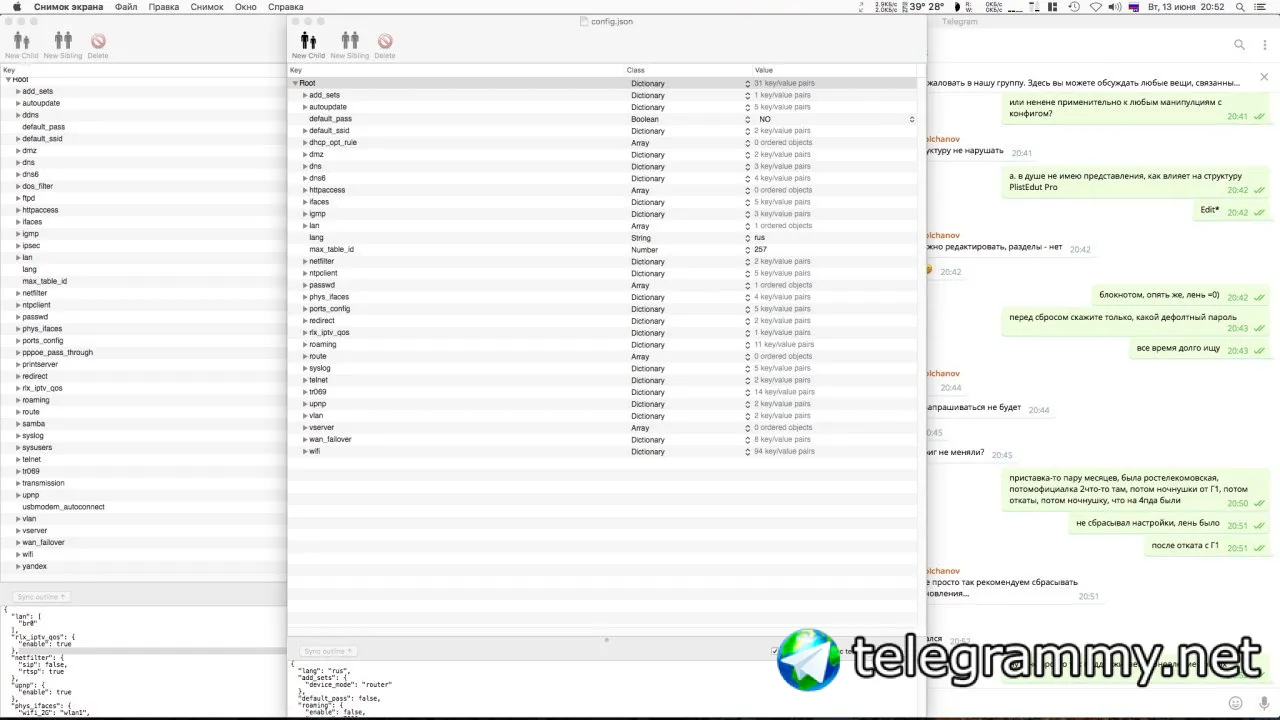This screenshot has width=1280, height=720.
Task: Click the 39° 28° temperature readout in menu bar
Action: point(926,7)
